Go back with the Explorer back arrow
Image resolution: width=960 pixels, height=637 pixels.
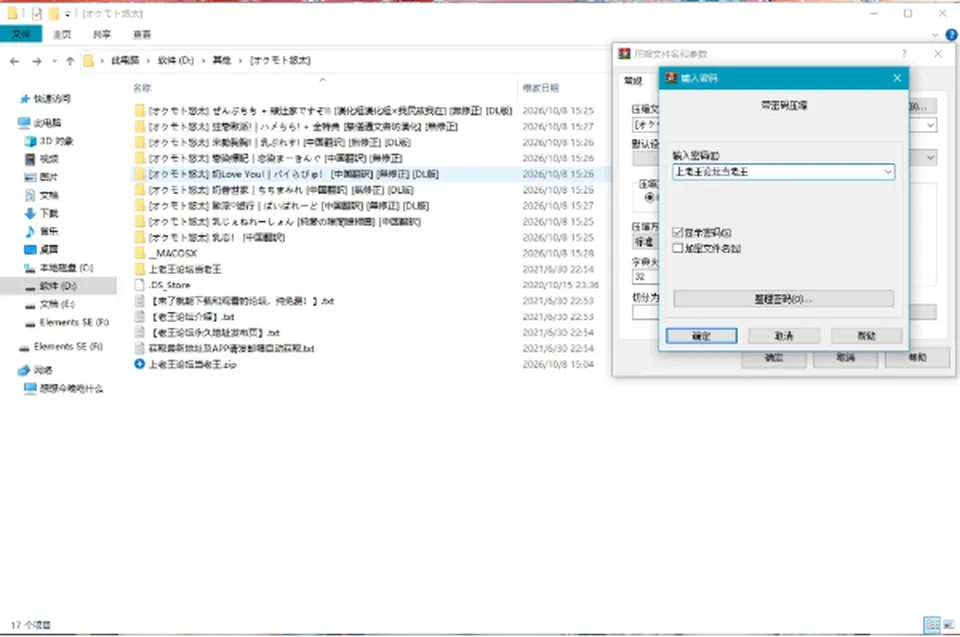pyautogui.click(x=15, y=61)
